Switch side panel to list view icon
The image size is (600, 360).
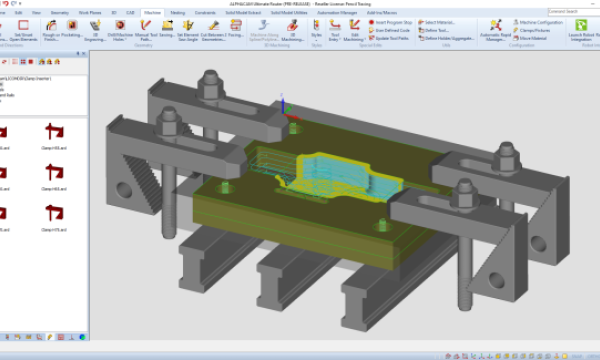click(15, 62)
